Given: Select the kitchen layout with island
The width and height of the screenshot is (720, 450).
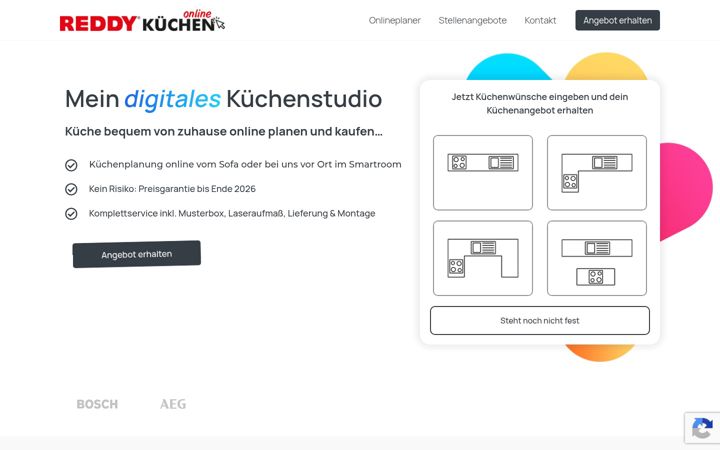Looking at the screenshot, I should coord(597,258).
